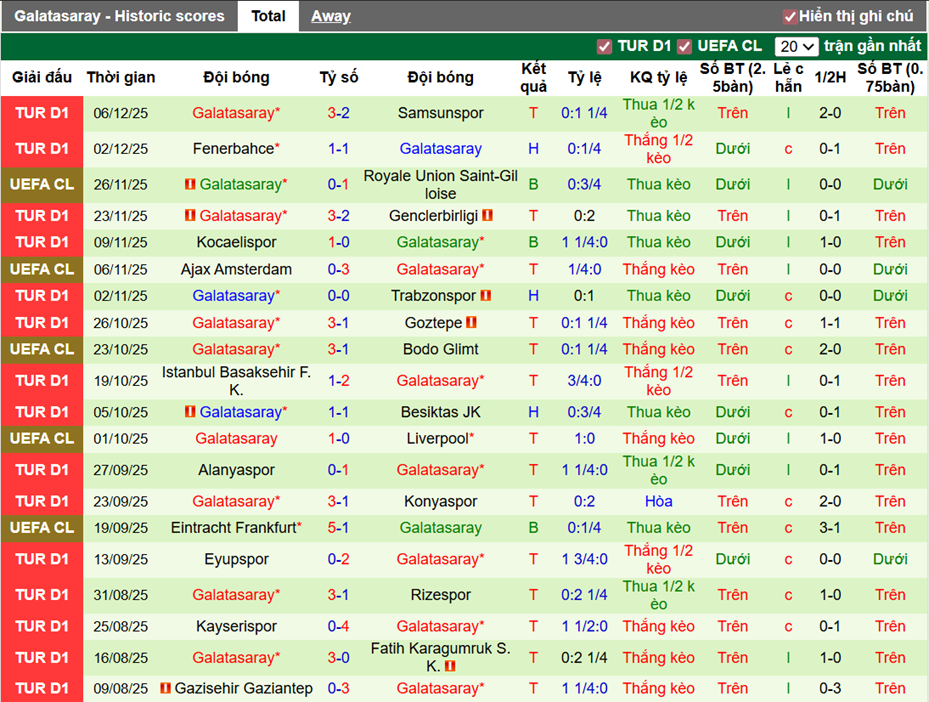Open the Eyupspor team link
Image resolution: width=929 pixels, height=702 pixels.
(236, 559)
